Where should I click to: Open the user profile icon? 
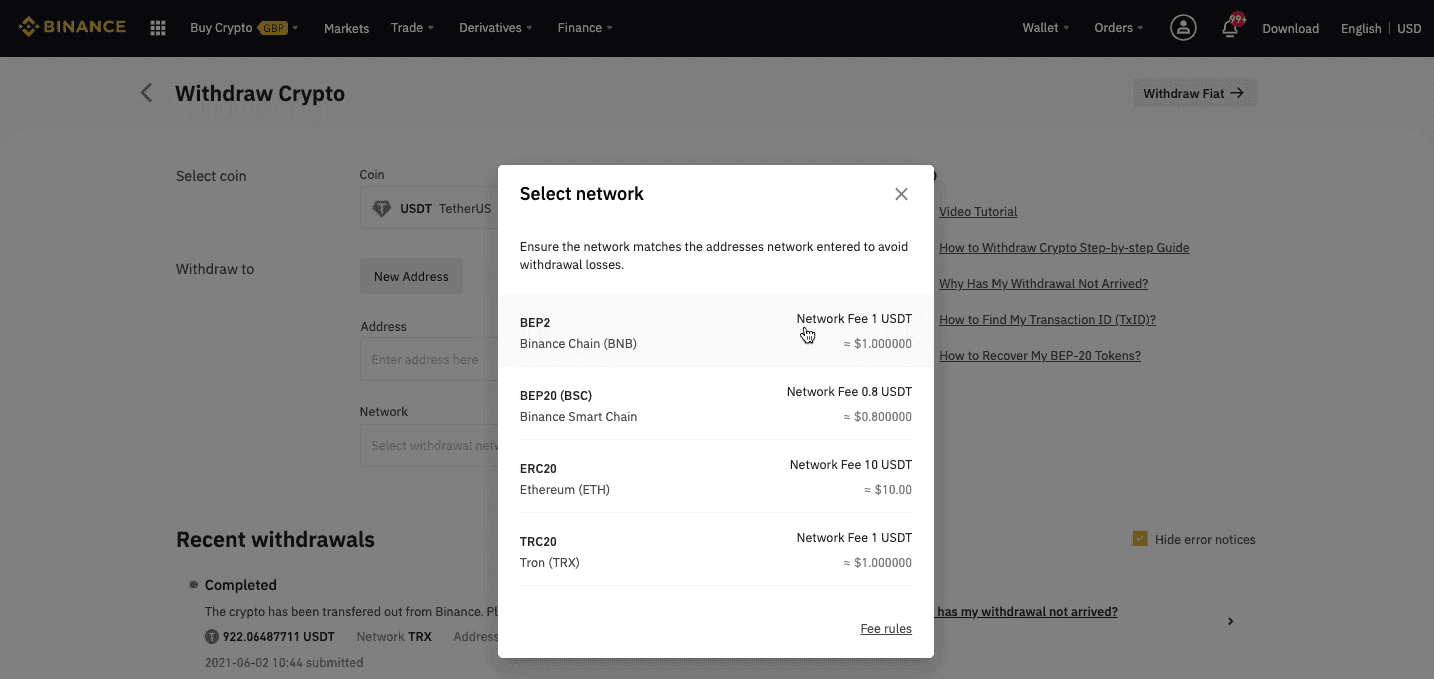pyautogui.click(x=1183, y=28)
